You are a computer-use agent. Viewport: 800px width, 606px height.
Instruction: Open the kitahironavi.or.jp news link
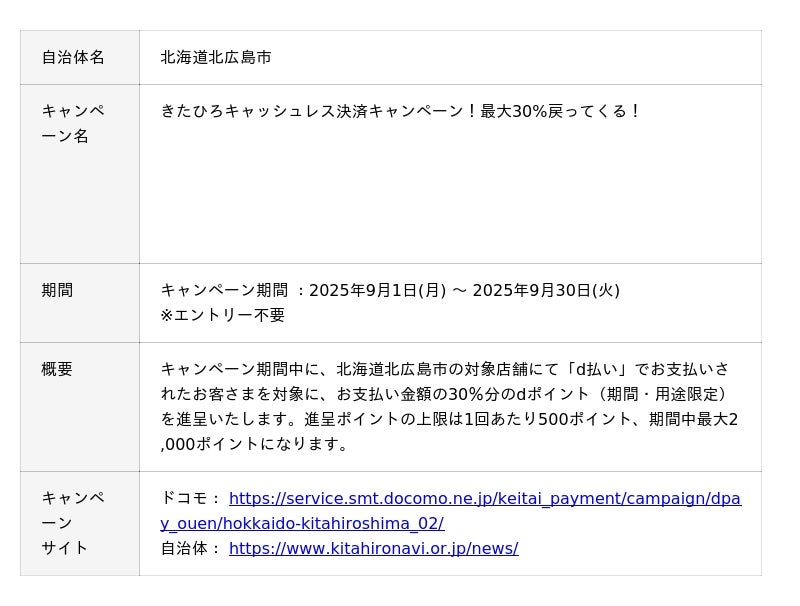coord(373,548)
